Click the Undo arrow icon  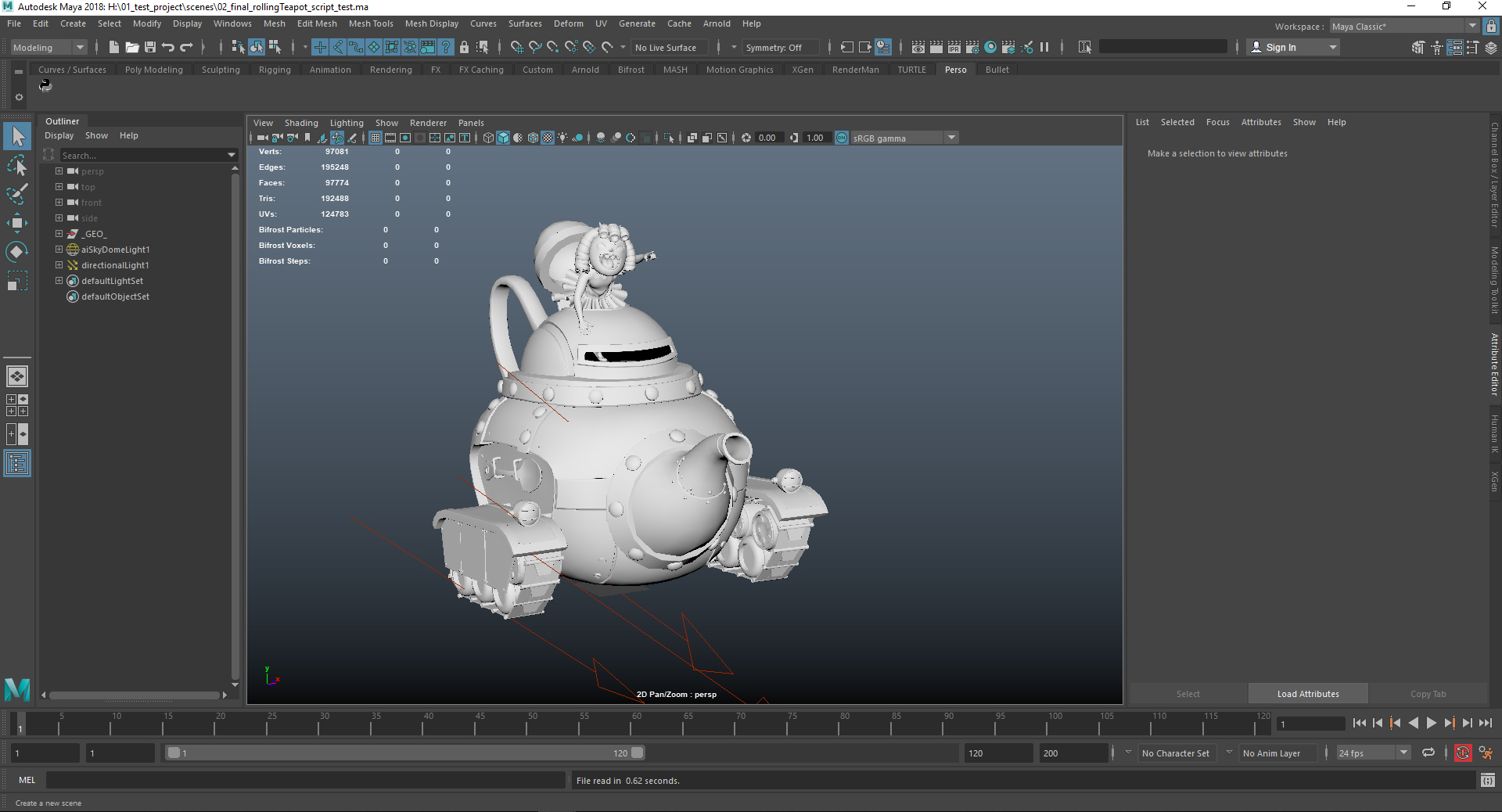(x=168, y=48)
